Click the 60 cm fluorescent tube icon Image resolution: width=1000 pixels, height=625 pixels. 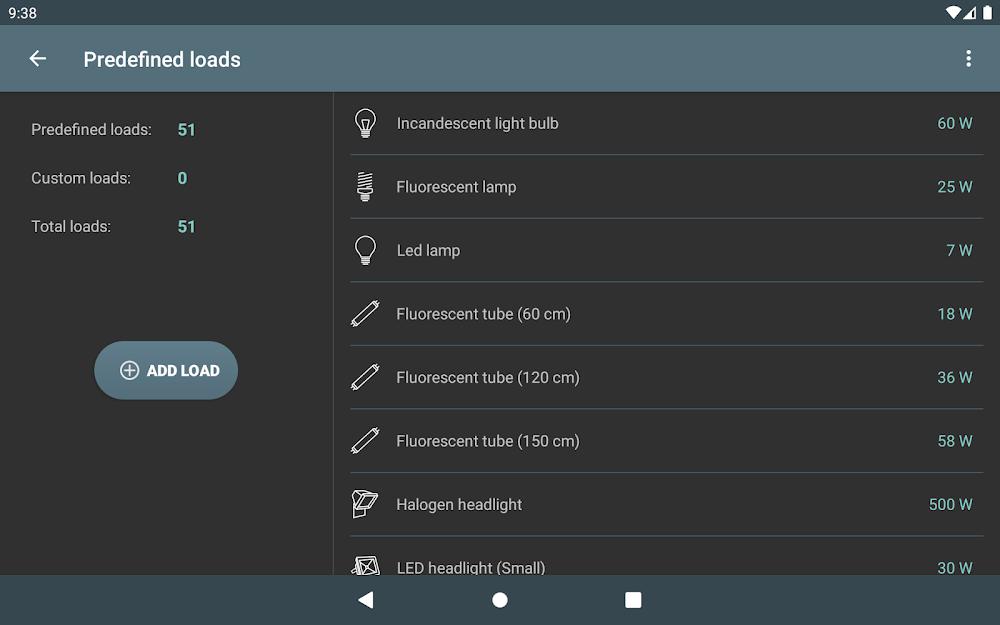365,314
